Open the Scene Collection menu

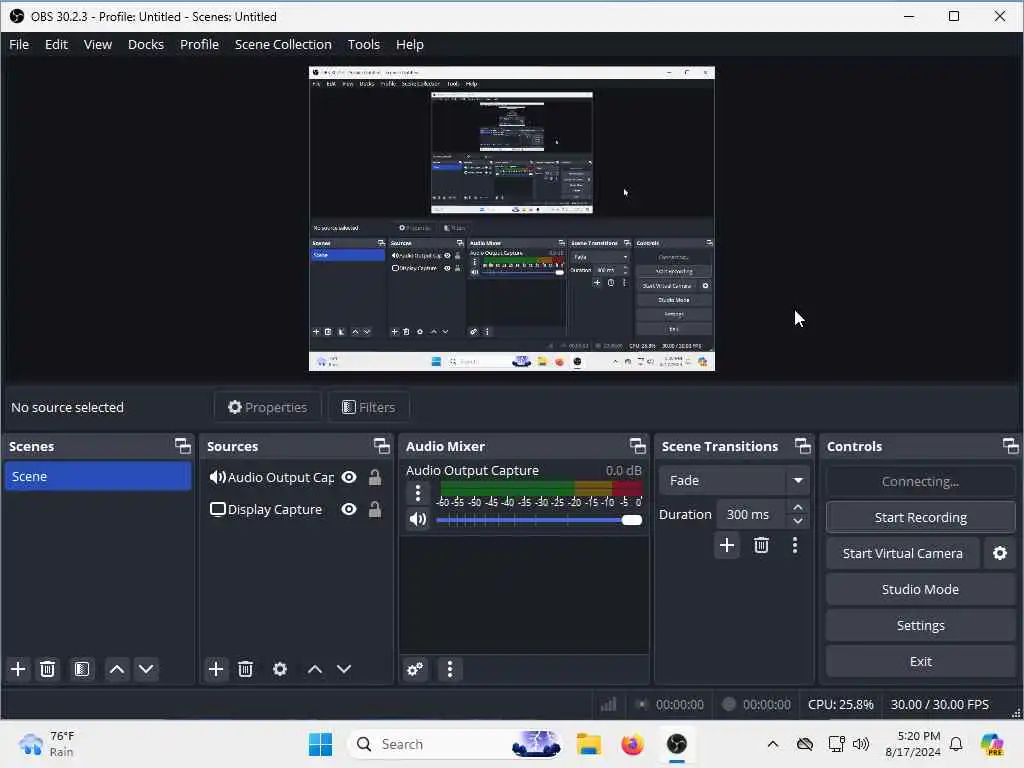[x=283, y=44]
